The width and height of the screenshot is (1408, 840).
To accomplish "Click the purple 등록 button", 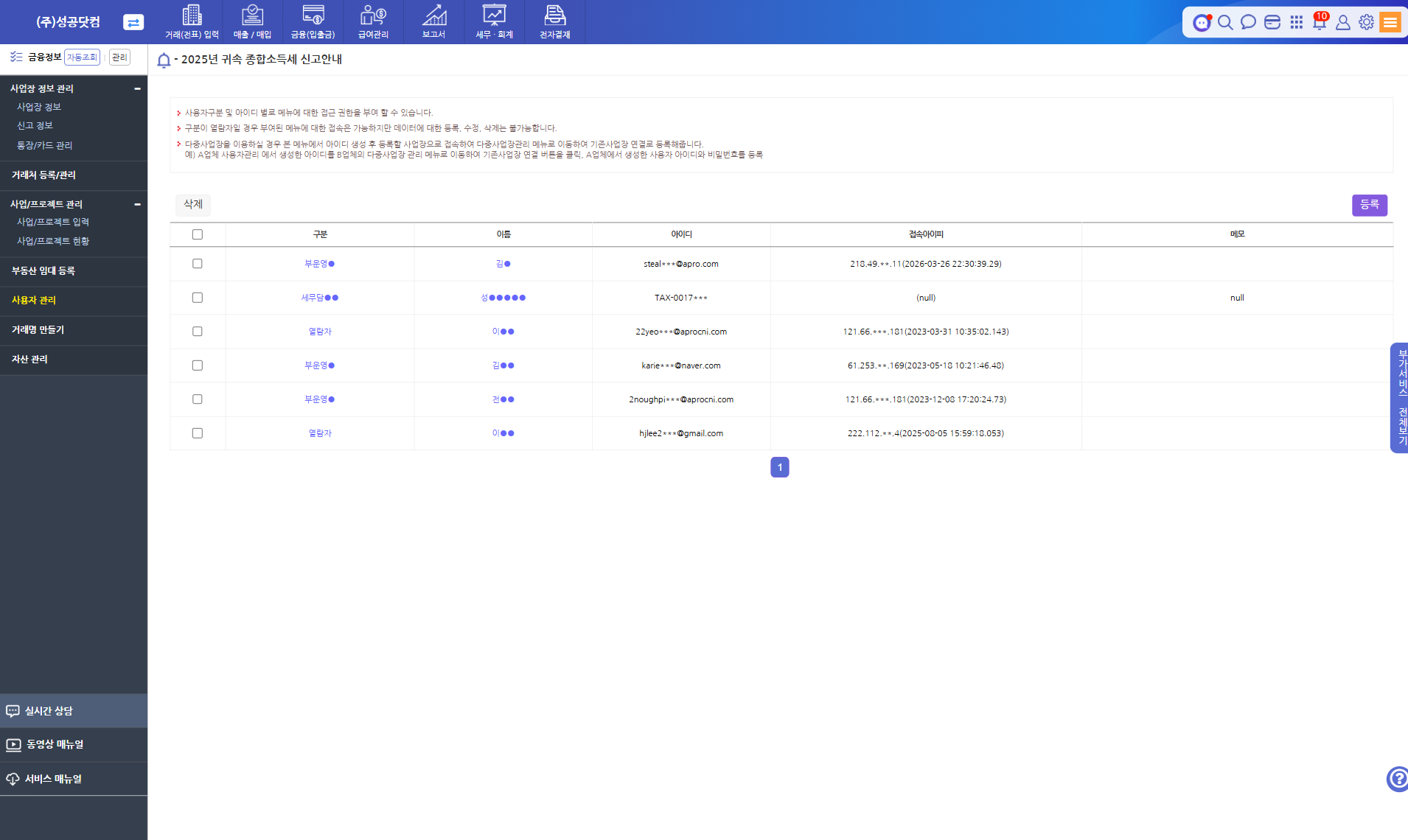I will click(1370, 205).
